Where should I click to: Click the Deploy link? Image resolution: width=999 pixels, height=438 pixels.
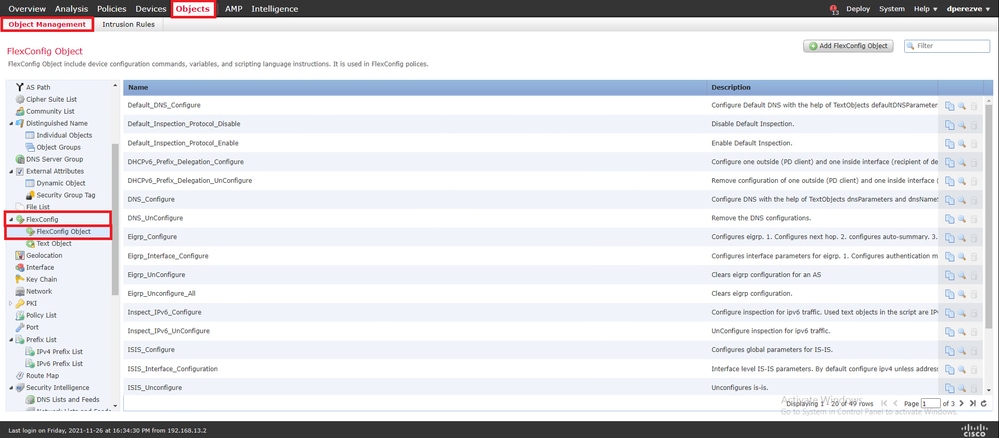click(858, 9)
